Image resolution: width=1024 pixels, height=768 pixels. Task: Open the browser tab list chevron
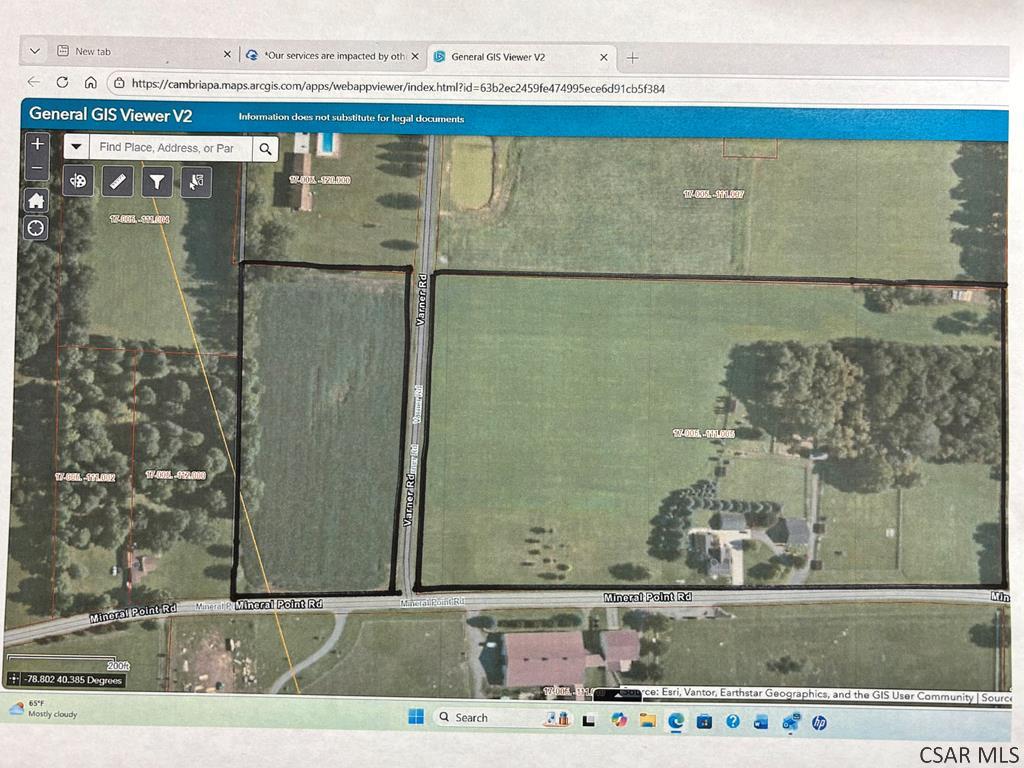35,51
